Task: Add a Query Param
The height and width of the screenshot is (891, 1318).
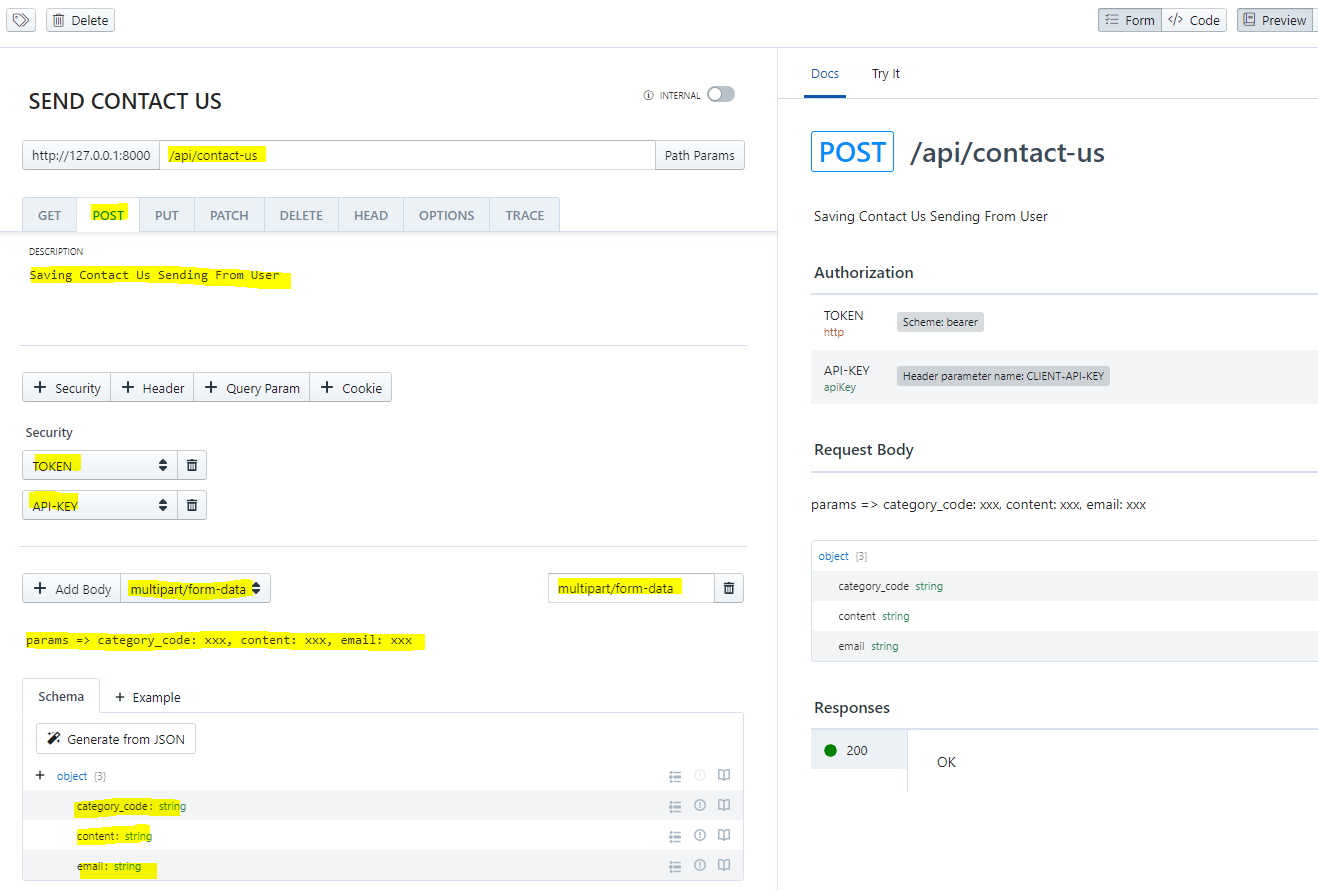Action: pos(252,388)
